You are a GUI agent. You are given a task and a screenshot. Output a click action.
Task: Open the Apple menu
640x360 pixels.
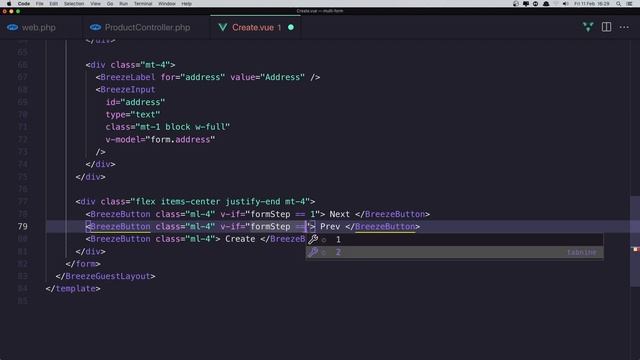click(9, 4)
